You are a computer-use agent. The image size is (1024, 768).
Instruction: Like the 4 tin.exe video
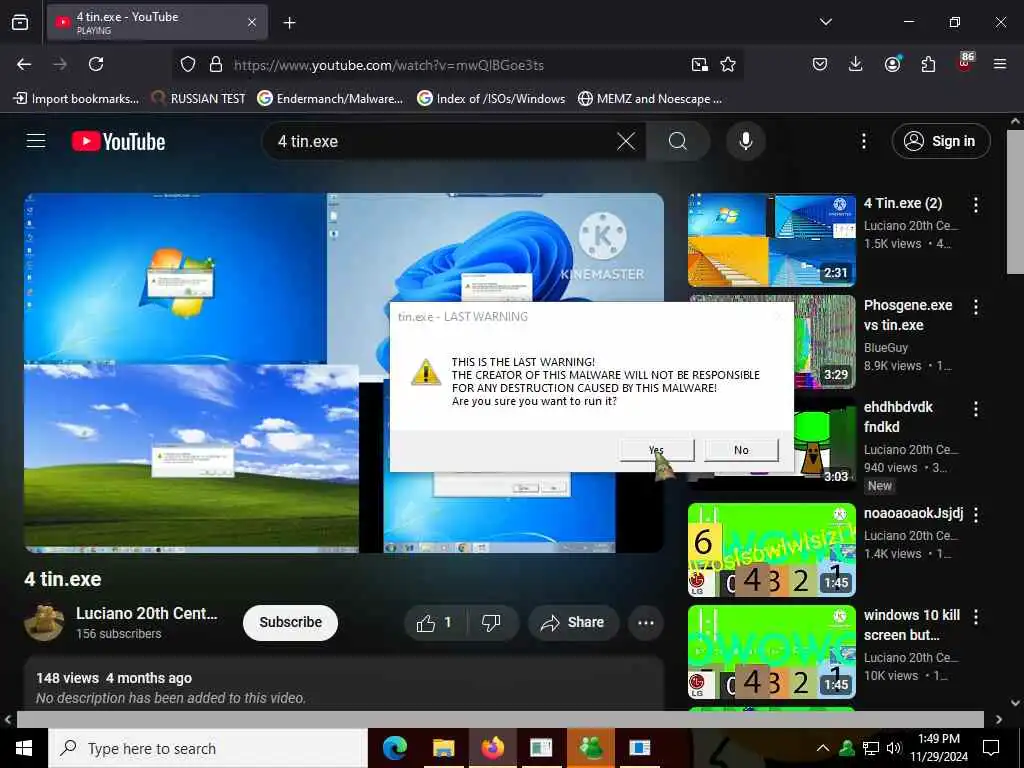pos(434,623)
